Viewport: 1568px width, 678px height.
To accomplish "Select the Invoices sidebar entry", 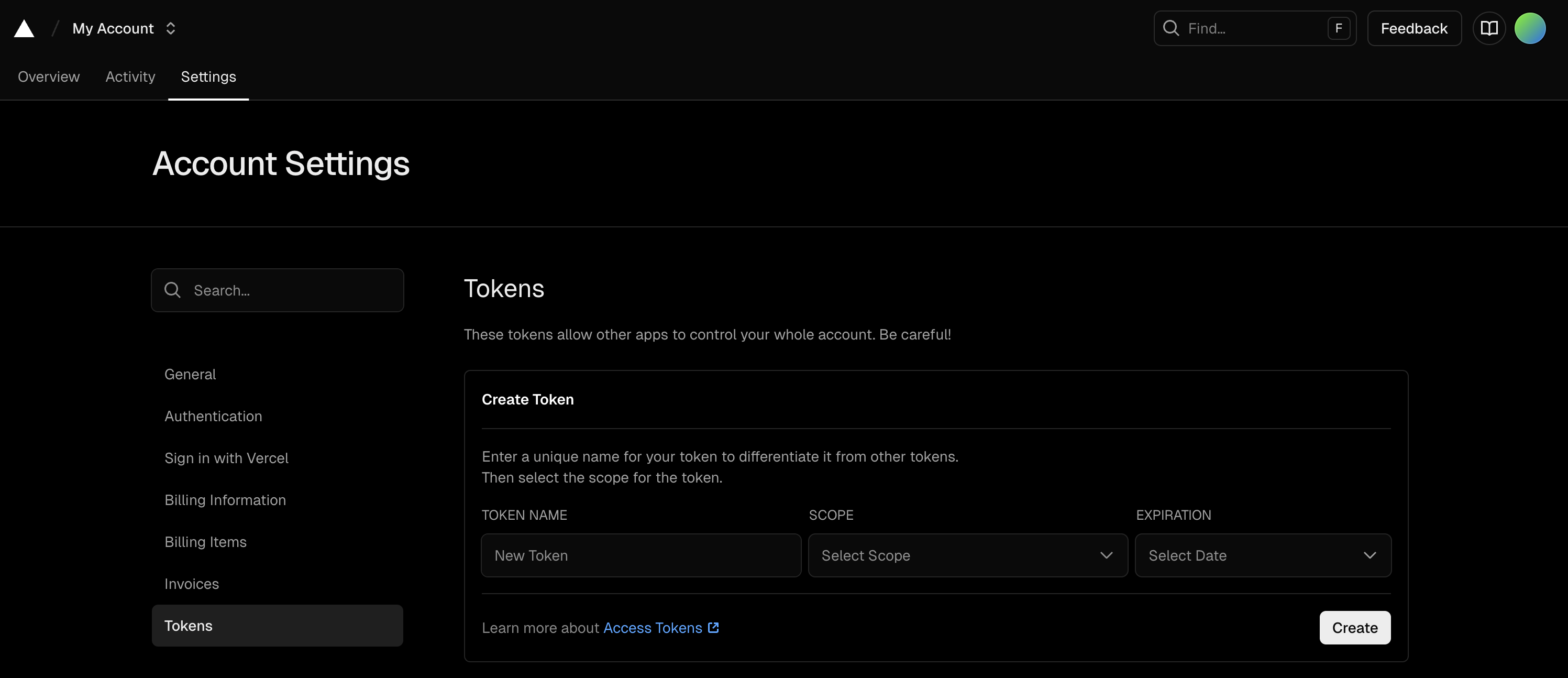I will pyautogui.click(x=191, y=583).
